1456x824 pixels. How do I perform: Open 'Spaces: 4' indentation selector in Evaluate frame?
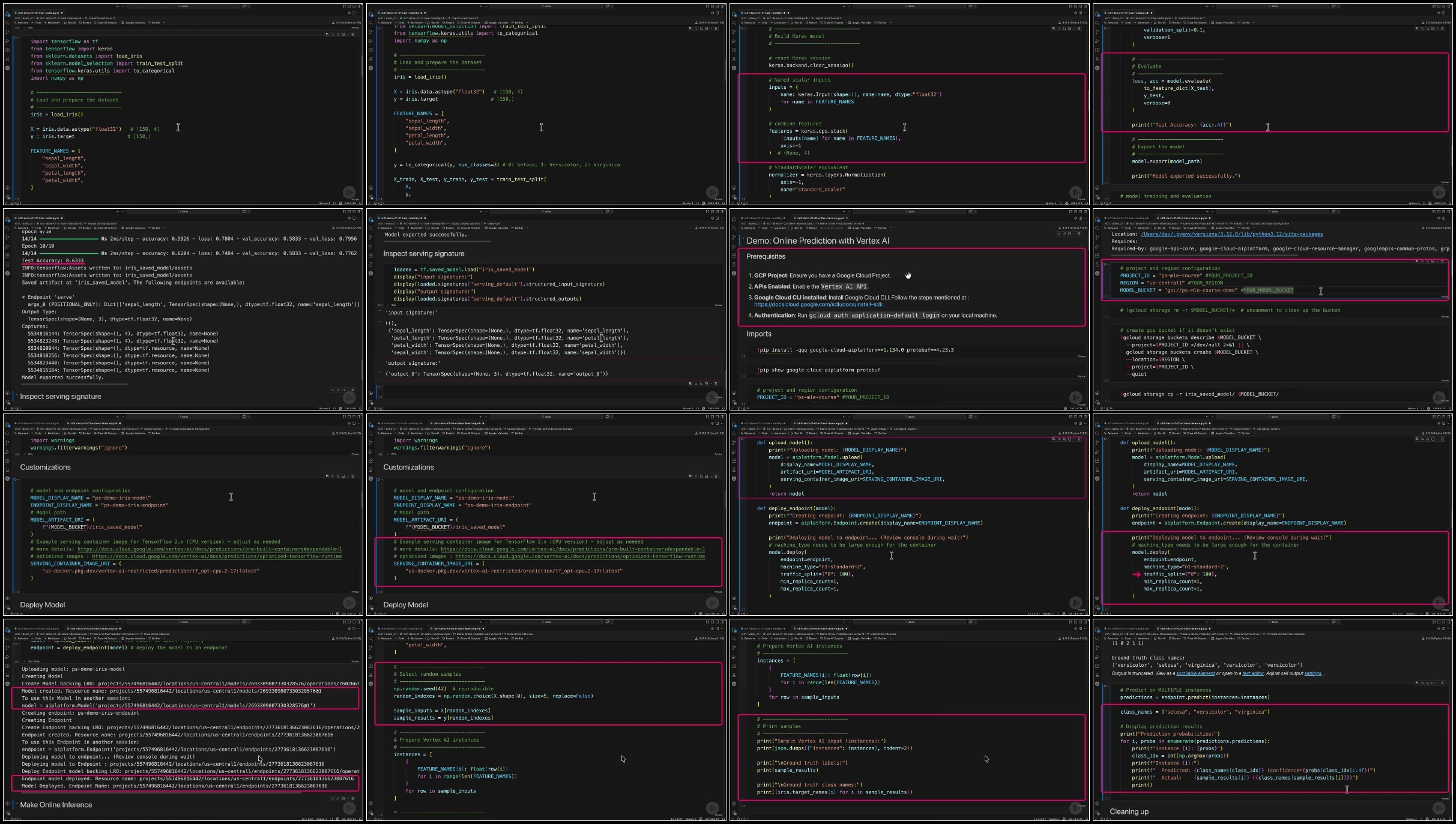click(1414, 203)
